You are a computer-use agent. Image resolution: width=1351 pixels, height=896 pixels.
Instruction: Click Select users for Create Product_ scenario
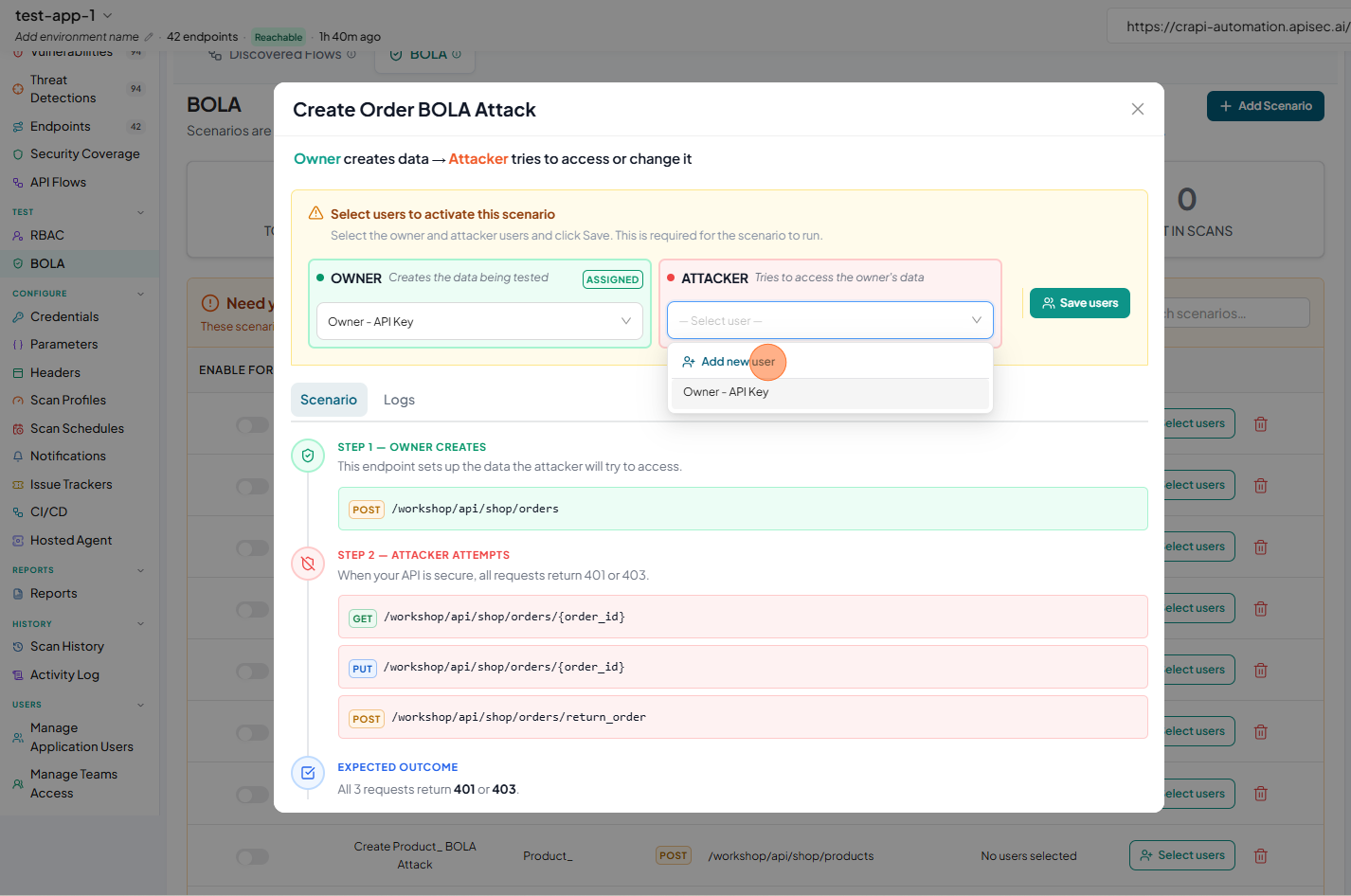[x=1182, y=855]
